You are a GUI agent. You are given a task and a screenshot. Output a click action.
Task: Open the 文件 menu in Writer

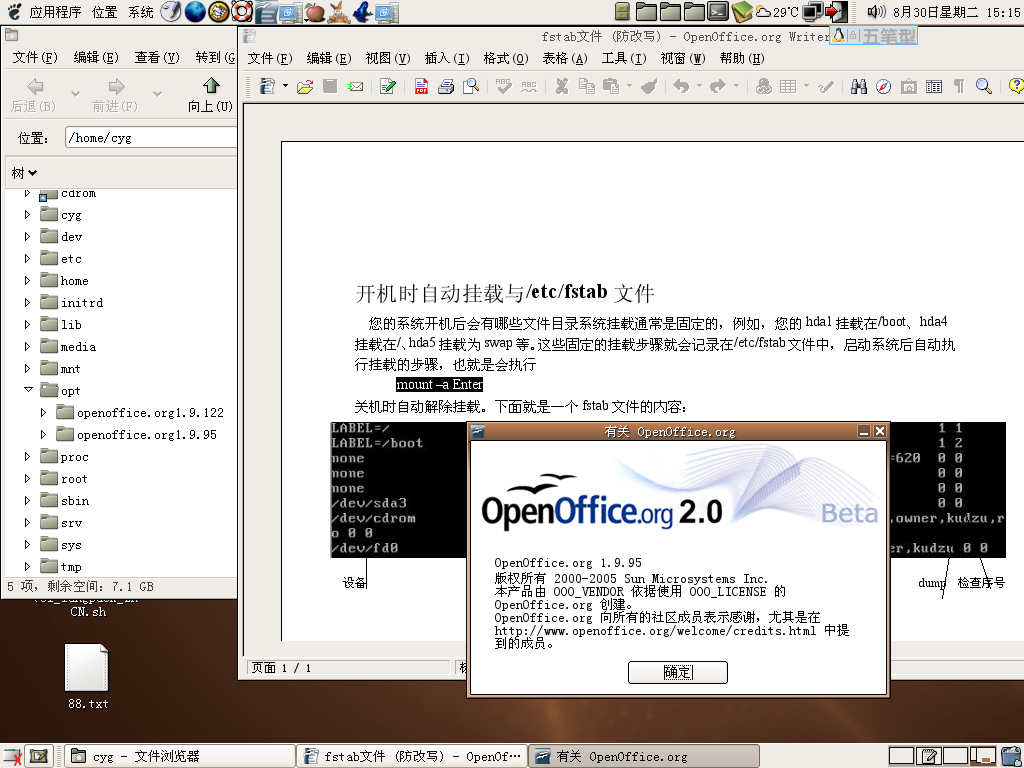[269, 58]
